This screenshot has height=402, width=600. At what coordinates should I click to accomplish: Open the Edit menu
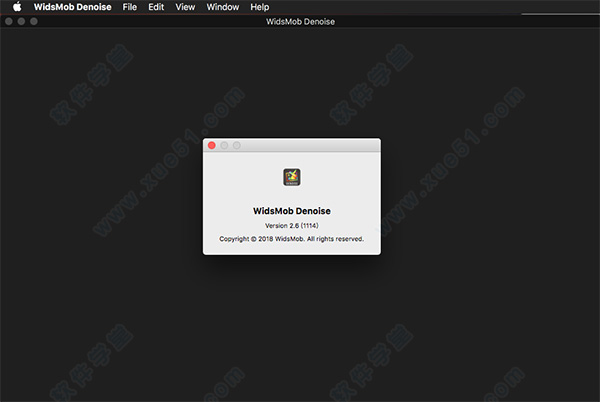[156, 7]
